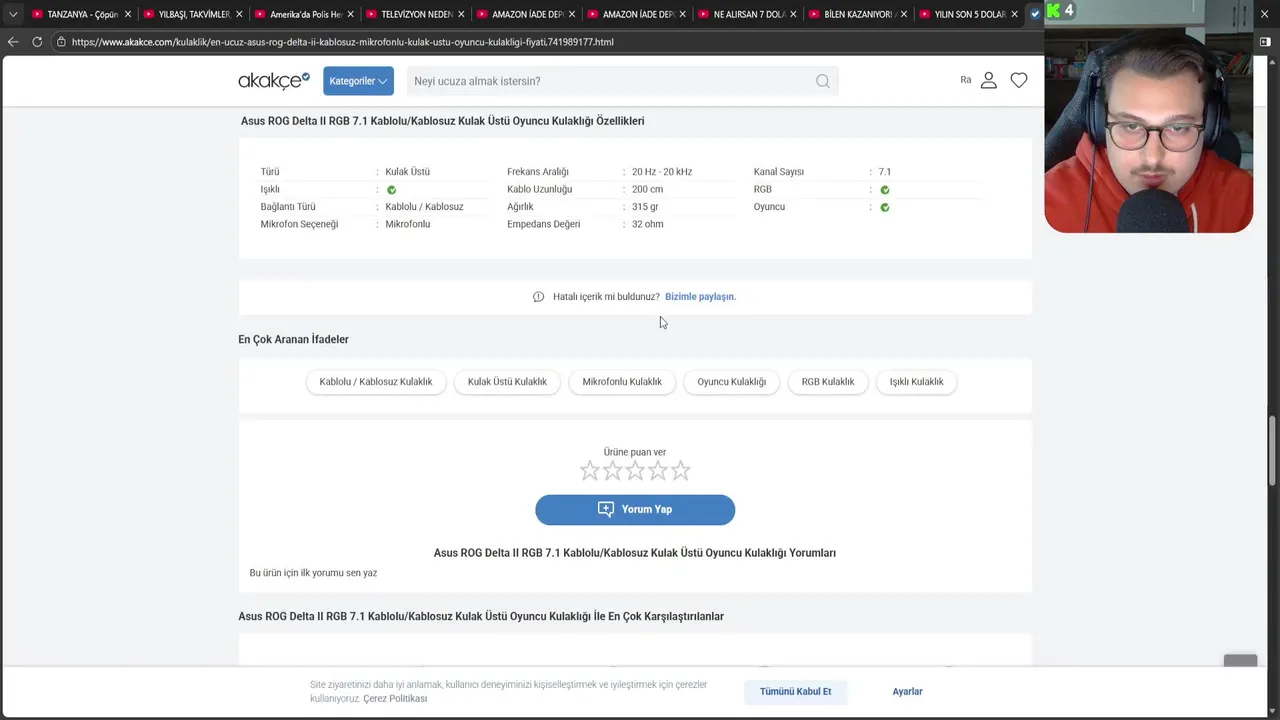Click the 'Bu ürün için ilk yorumu sen yaz' text
Screen dimensions: 1280x720
[x=313, y=573]
